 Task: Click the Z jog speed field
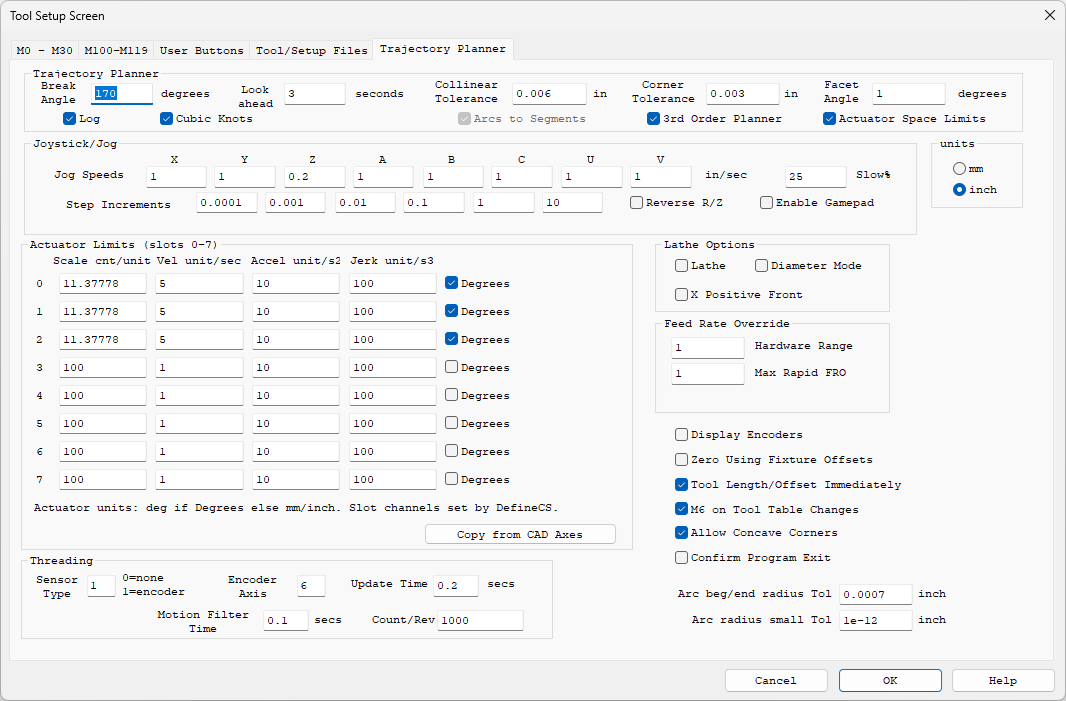point(315,177)
